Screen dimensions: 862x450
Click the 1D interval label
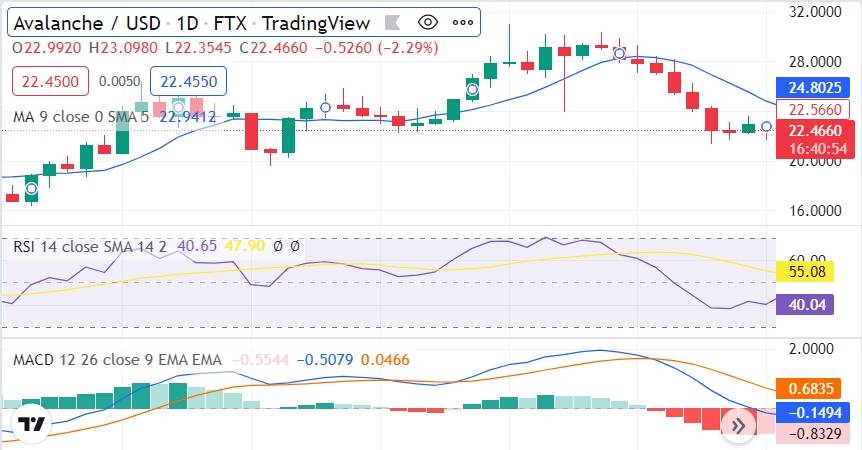tap(187, 23)
